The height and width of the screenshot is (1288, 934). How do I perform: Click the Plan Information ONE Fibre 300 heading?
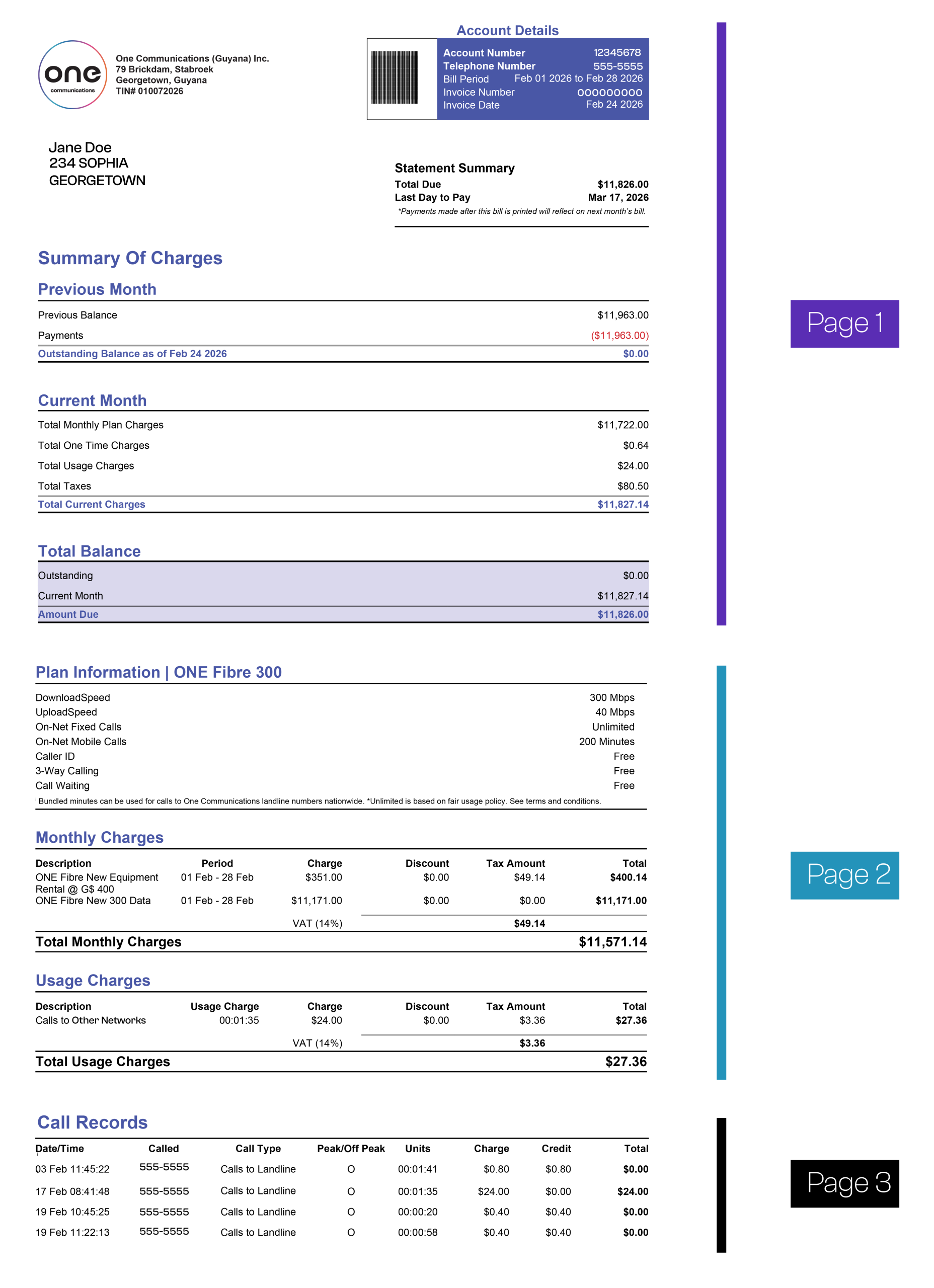pyautogui.click(x=159, y=672)
